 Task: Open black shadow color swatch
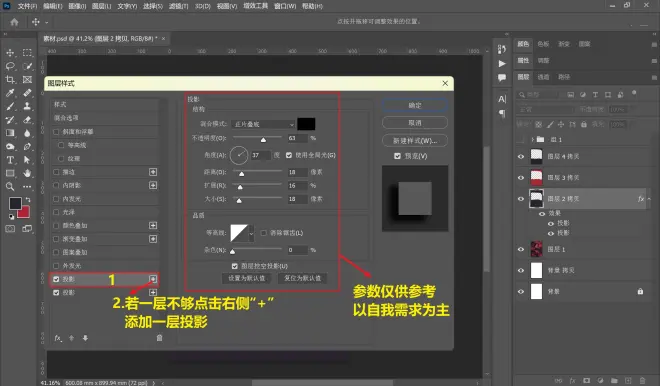[306, 124]
